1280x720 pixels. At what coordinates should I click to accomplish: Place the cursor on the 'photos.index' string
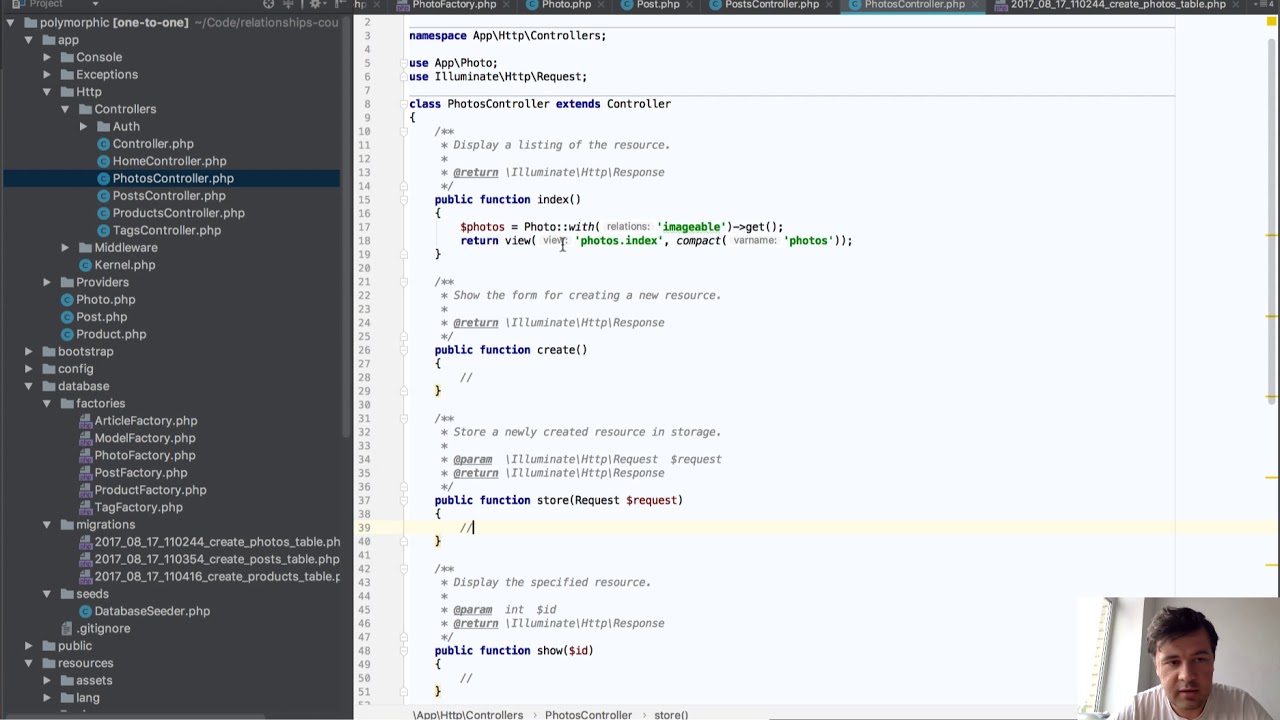pos(618,241)
